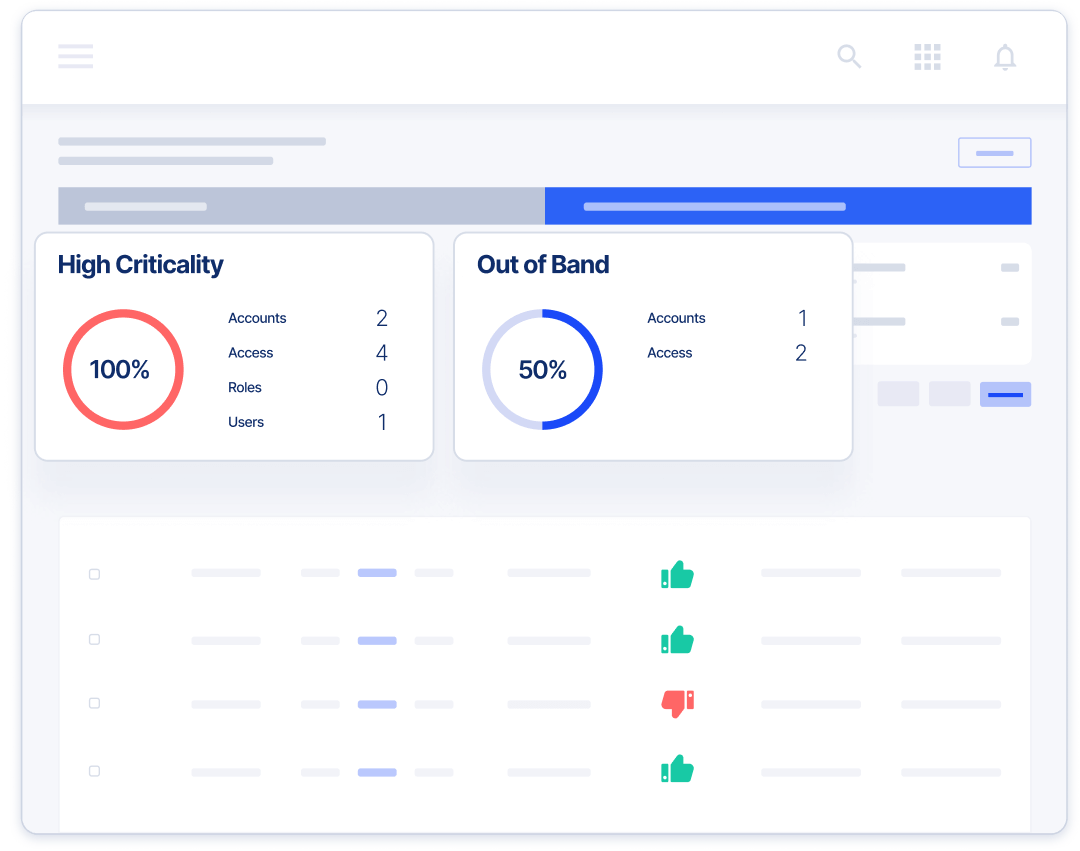The image size is (1080, 851).
Task: Click the outlined button at top right
Action: tap(994, 153)
